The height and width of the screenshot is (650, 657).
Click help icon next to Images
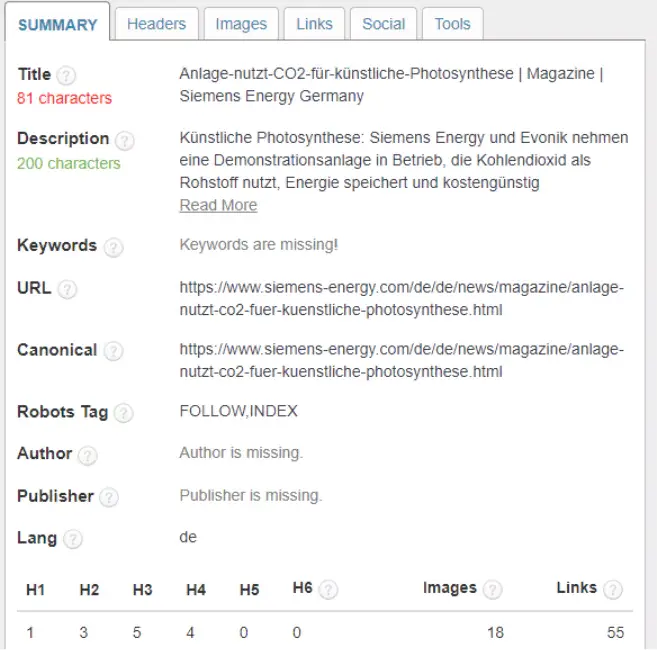[492, 589]
